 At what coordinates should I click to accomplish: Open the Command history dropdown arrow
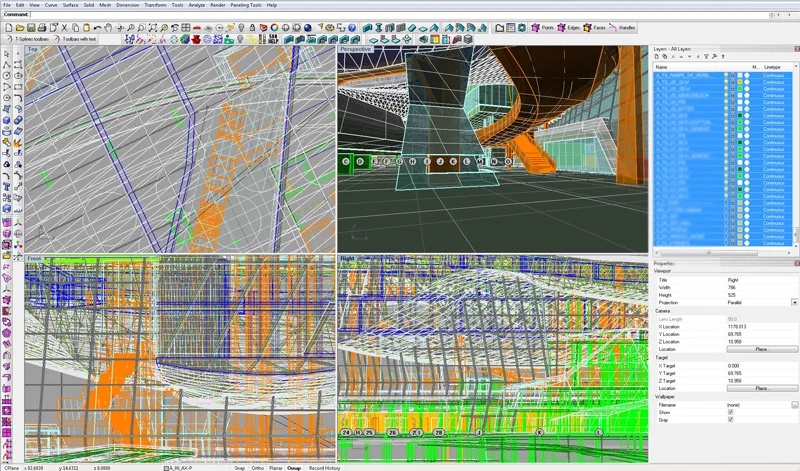(771, 14)
